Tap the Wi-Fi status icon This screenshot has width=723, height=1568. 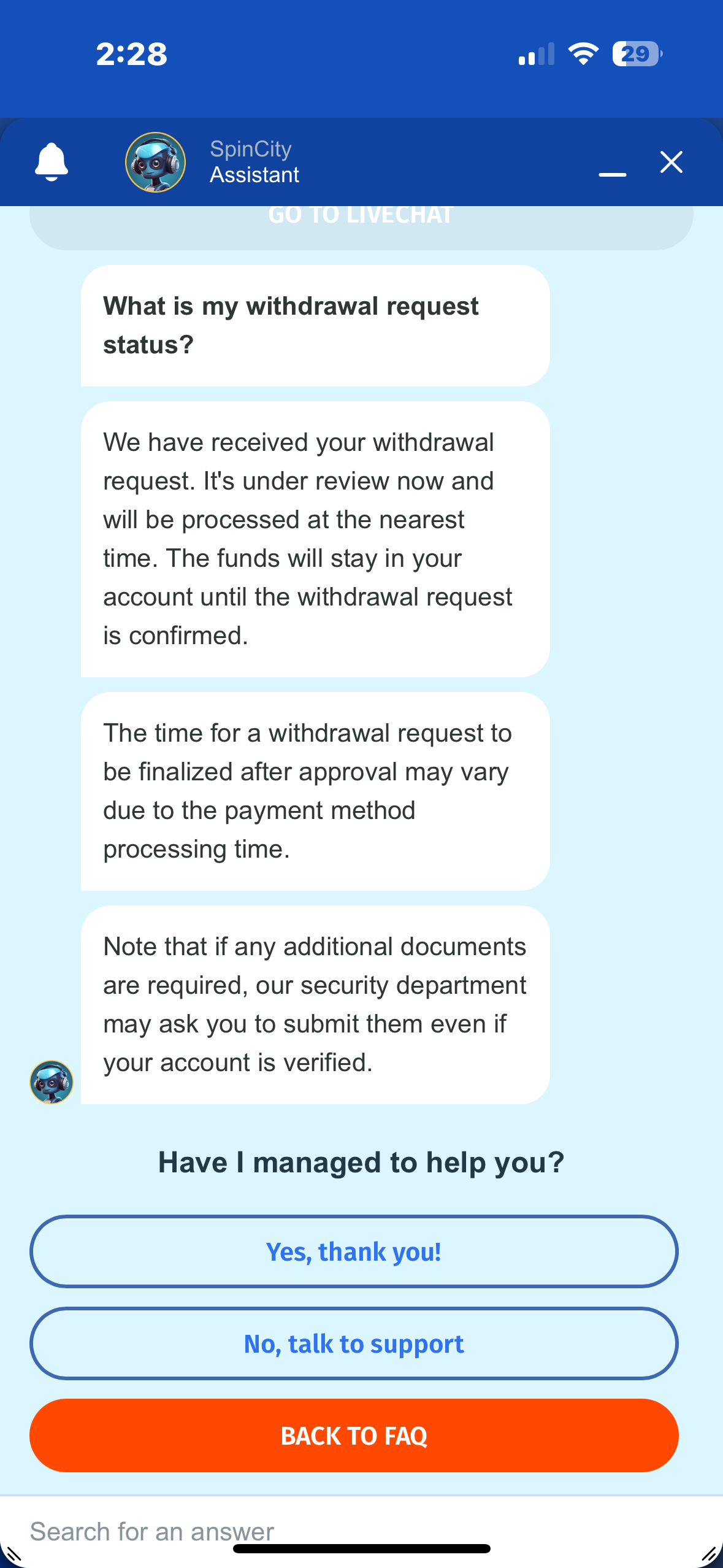pyautogui.click(x=583, y=54)
